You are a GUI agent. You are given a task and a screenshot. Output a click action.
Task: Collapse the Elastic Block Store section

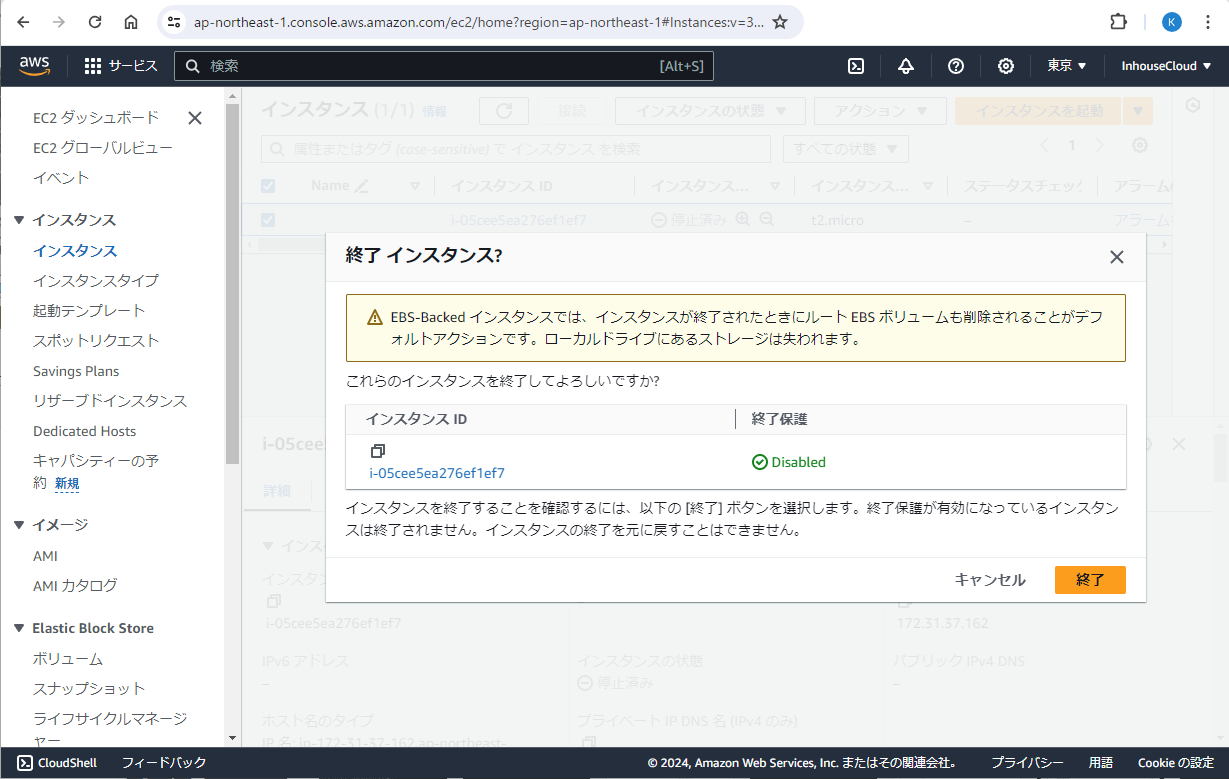pyautogui.click(x=19, y=628)
